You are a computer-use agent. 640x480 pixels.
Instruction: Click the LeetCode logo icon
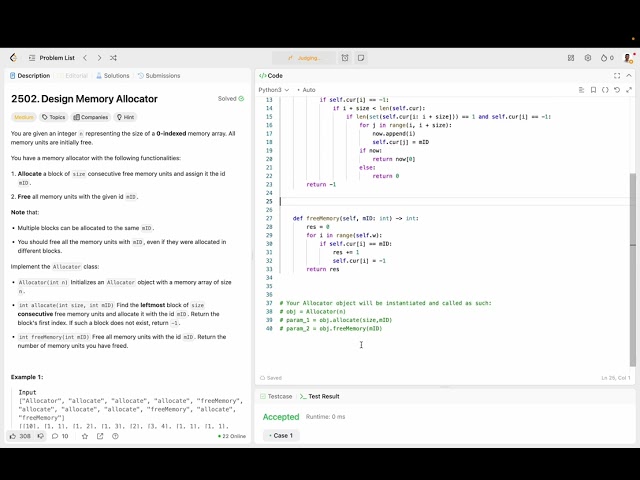[x=13, y=58]
